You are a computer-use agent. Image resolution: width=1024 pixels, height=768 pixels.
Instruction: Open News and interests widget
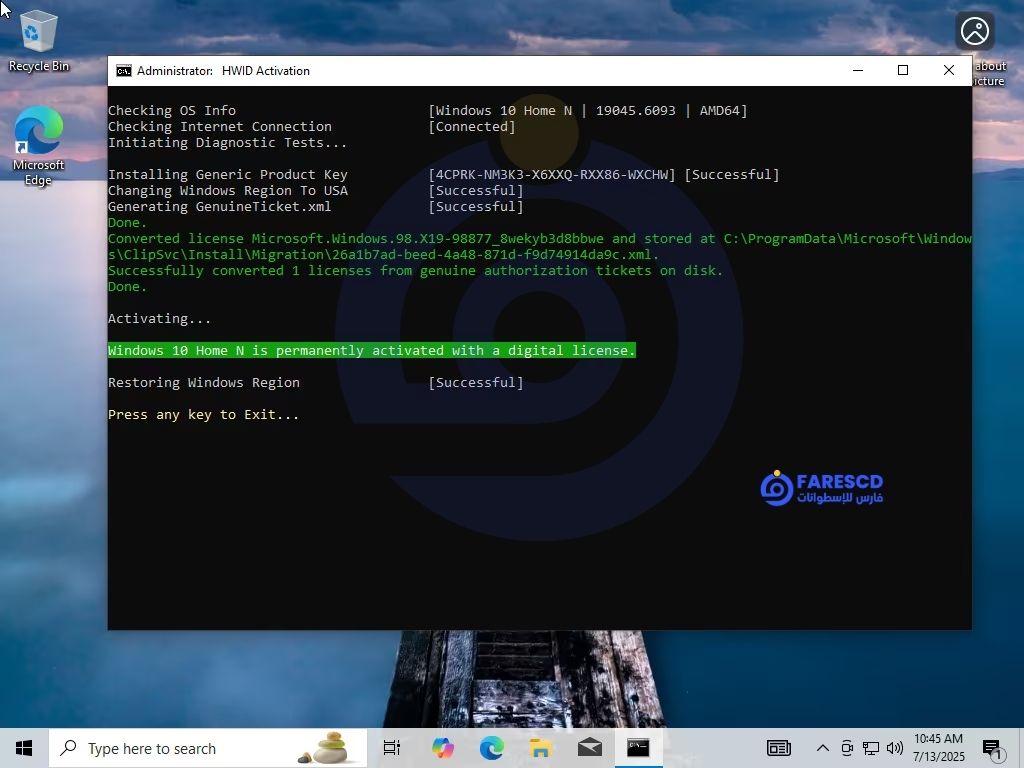click(x=778, y=748)
